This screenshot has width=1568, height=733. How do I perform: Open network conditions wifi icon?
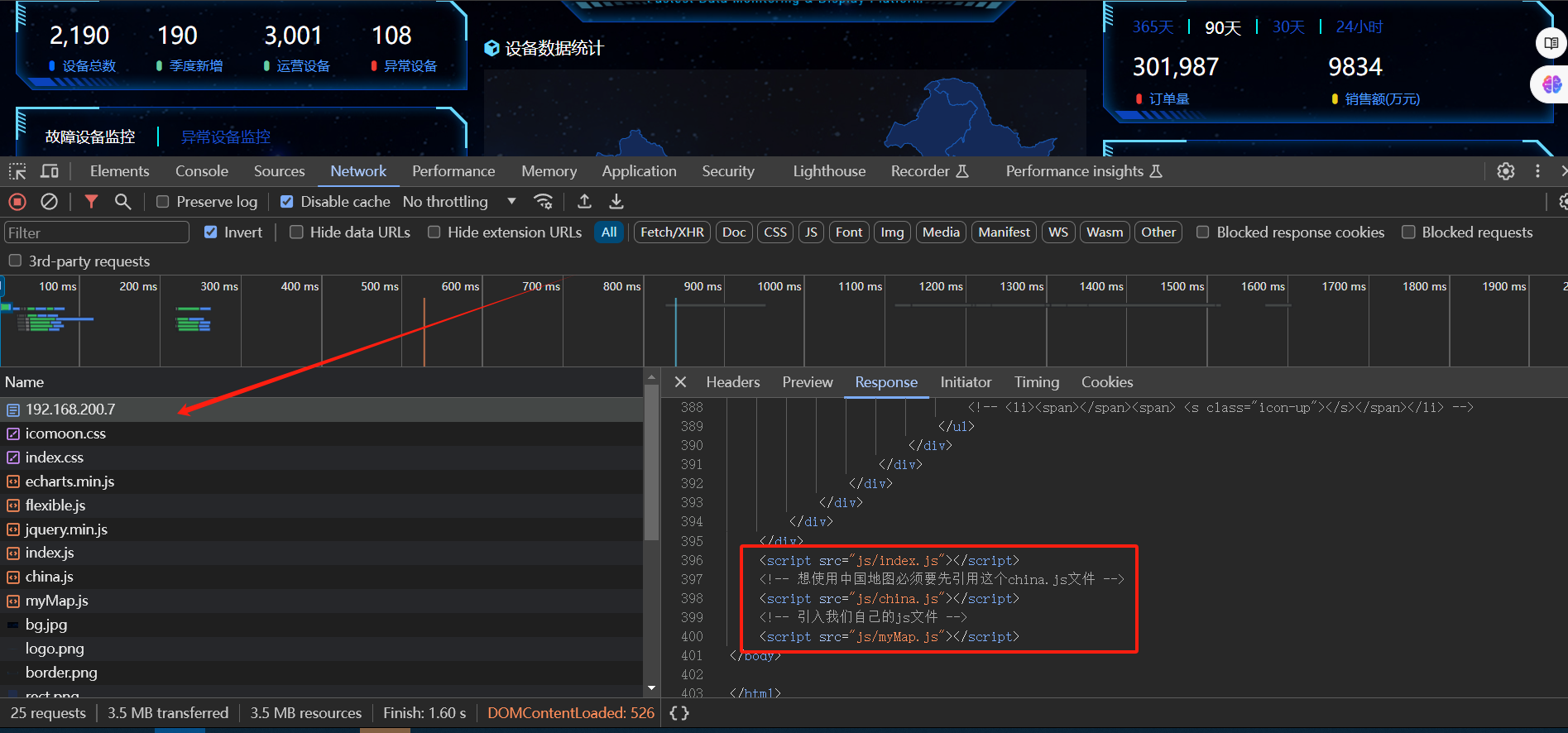[x=544, y=201]
